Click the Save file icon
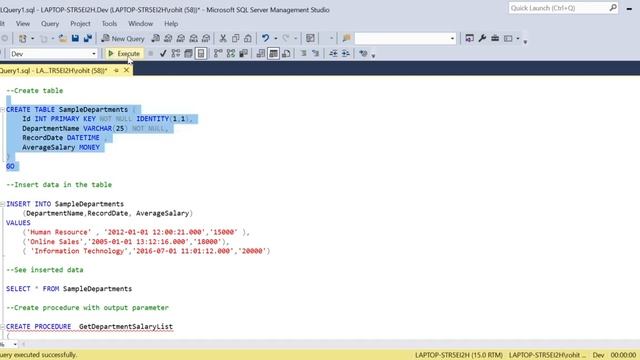The width and height of the screenshot is (640, 360). tap(75, 38)
